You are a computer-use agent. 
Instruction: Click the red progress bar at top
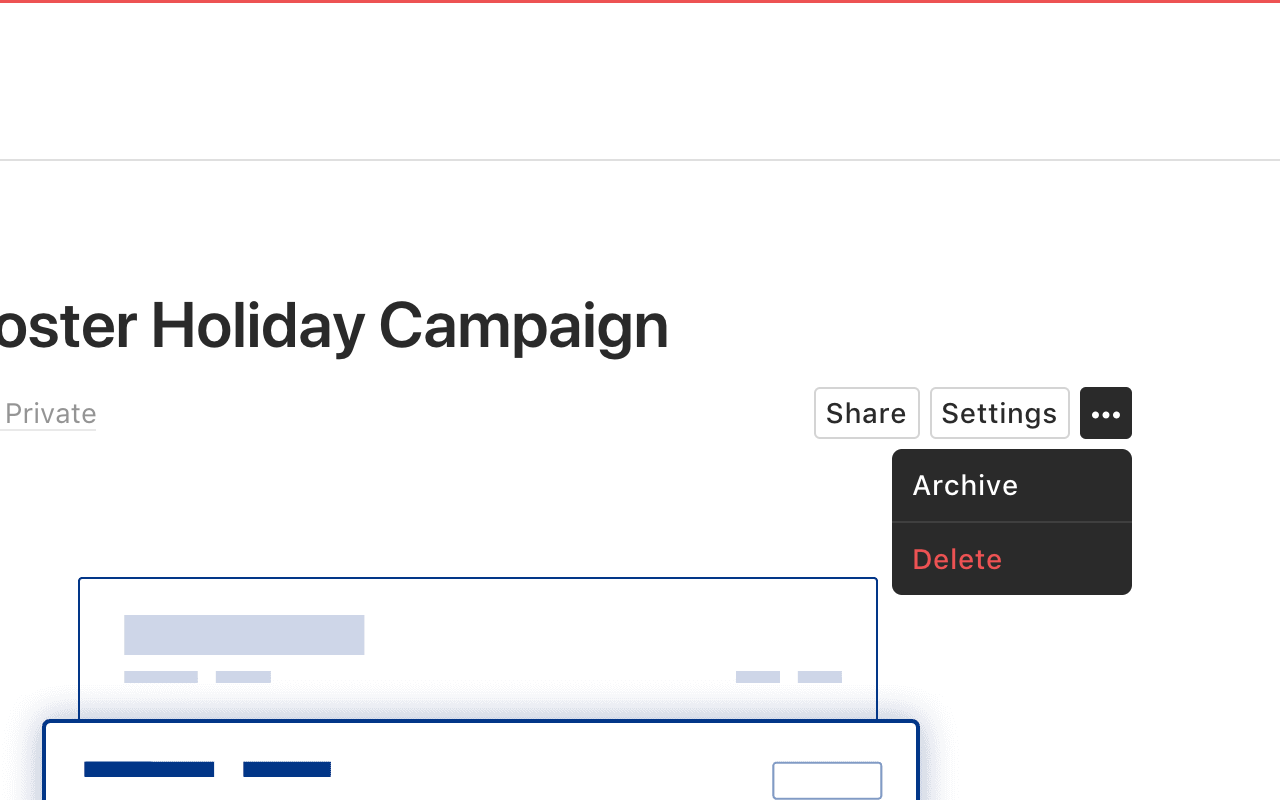click(640, 1)
